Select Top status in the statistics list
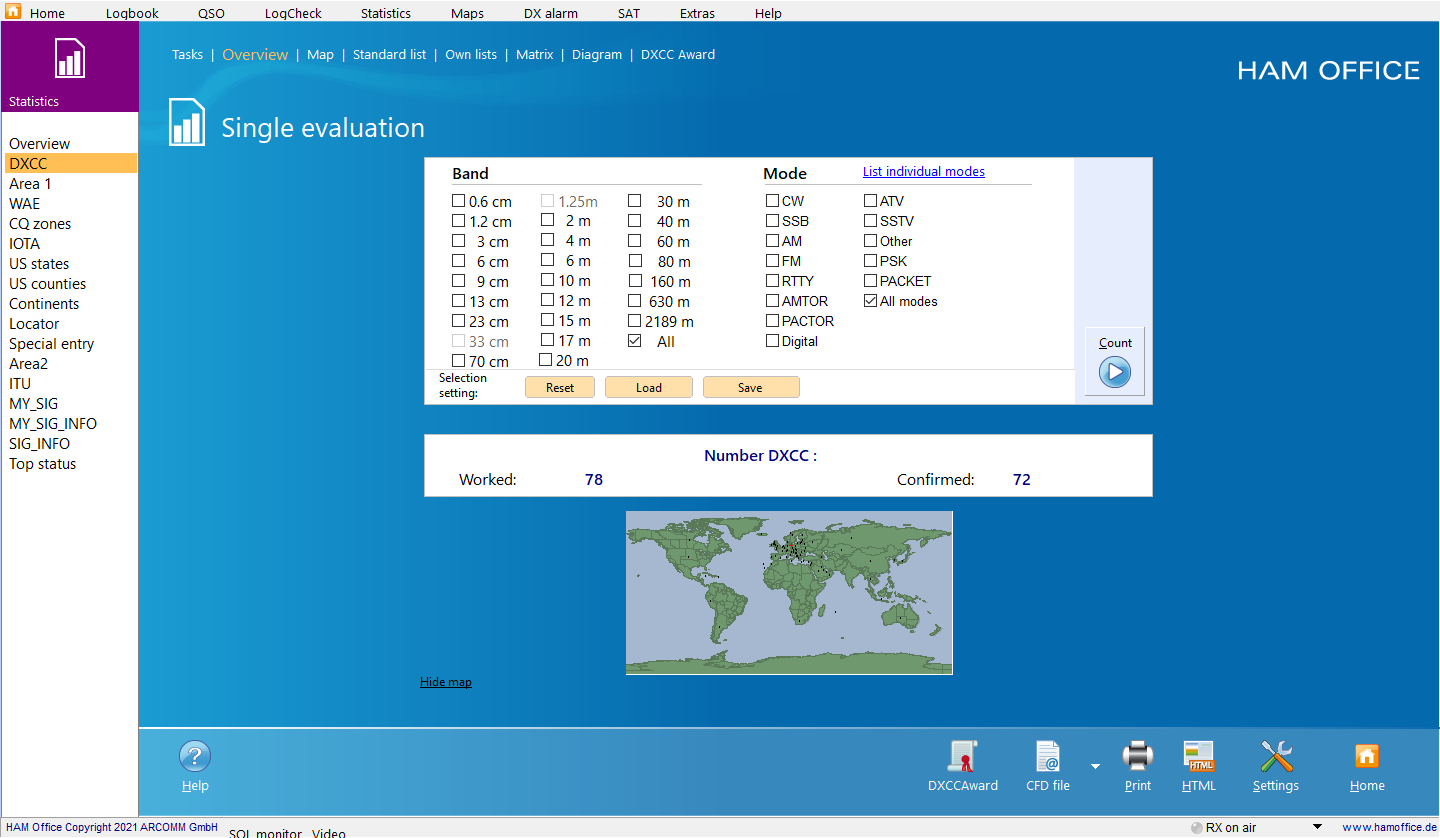This screenshot has height=838, width=1440. (x=43, y=464)
